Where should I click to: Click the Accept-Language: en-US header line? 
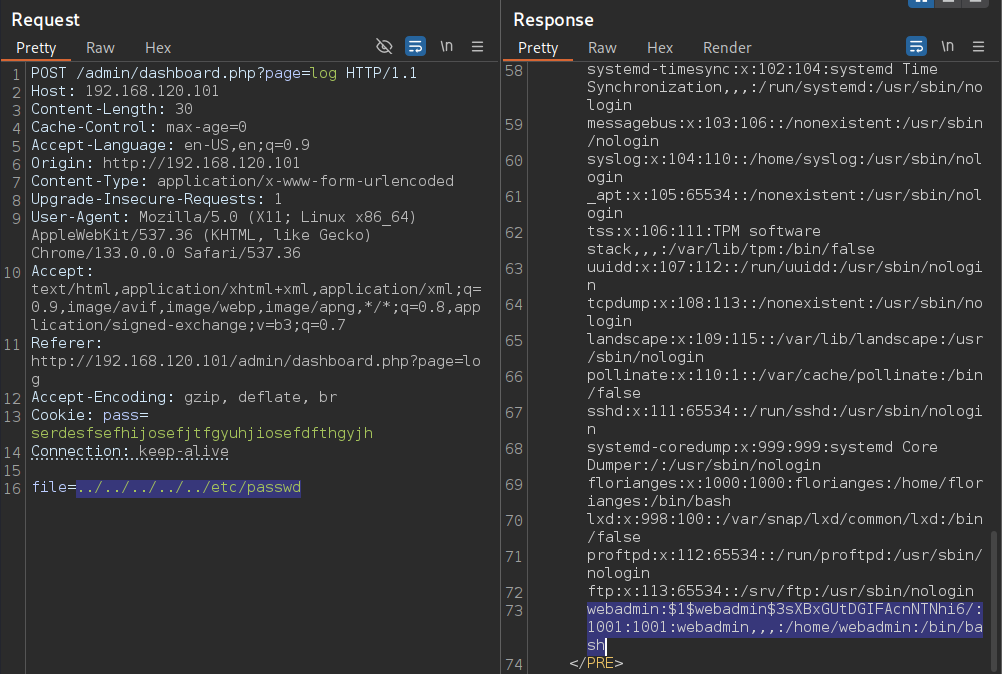click(170, 145)
